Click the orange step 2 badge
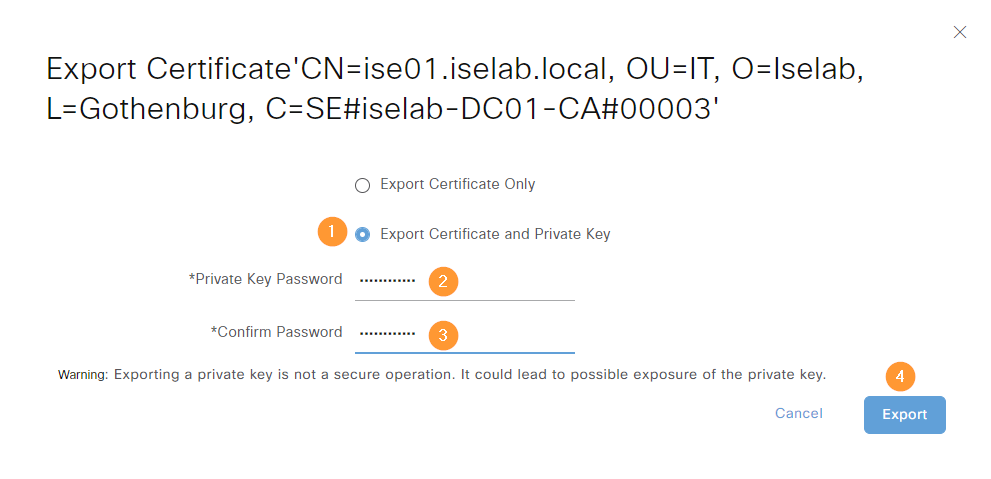Image resolution: width=991 pixels, height=479 pixels. 443,282
